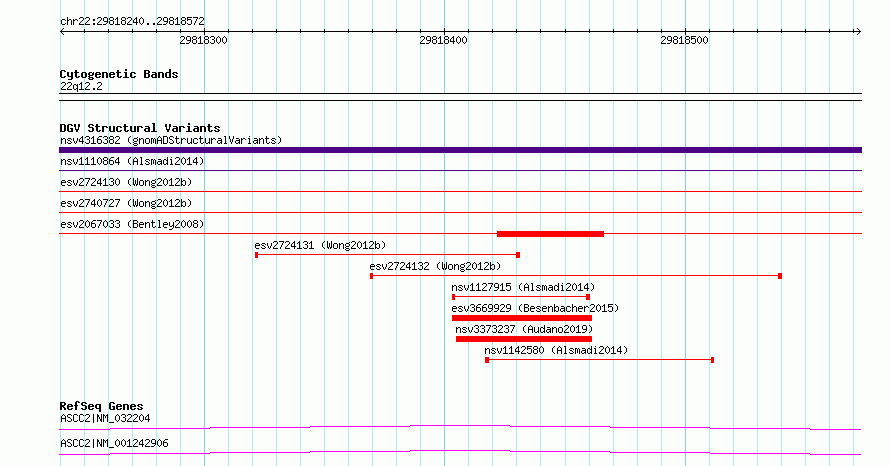Select variant label esv2724132 (Wong2012b)
This screenshot has height=466, width=890.
tap(435, 266)
